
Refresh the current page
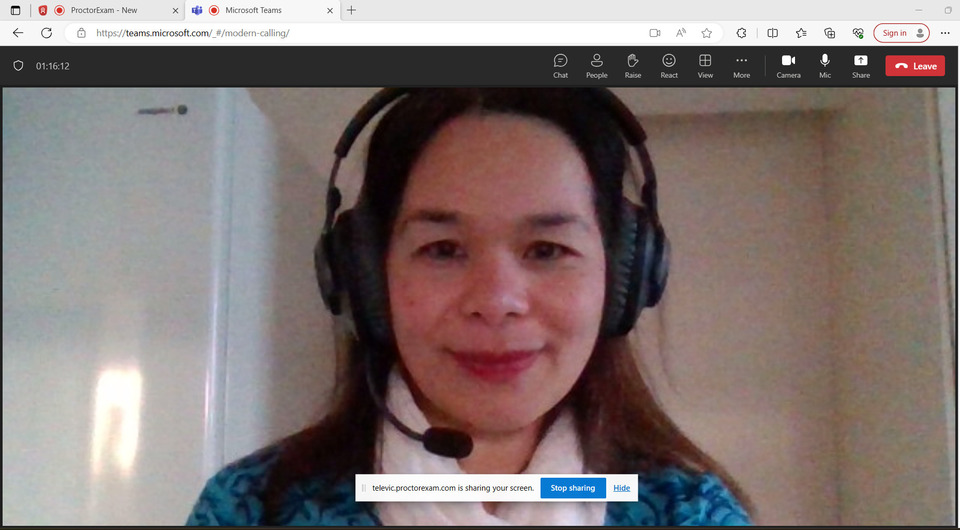click(46, 33)
